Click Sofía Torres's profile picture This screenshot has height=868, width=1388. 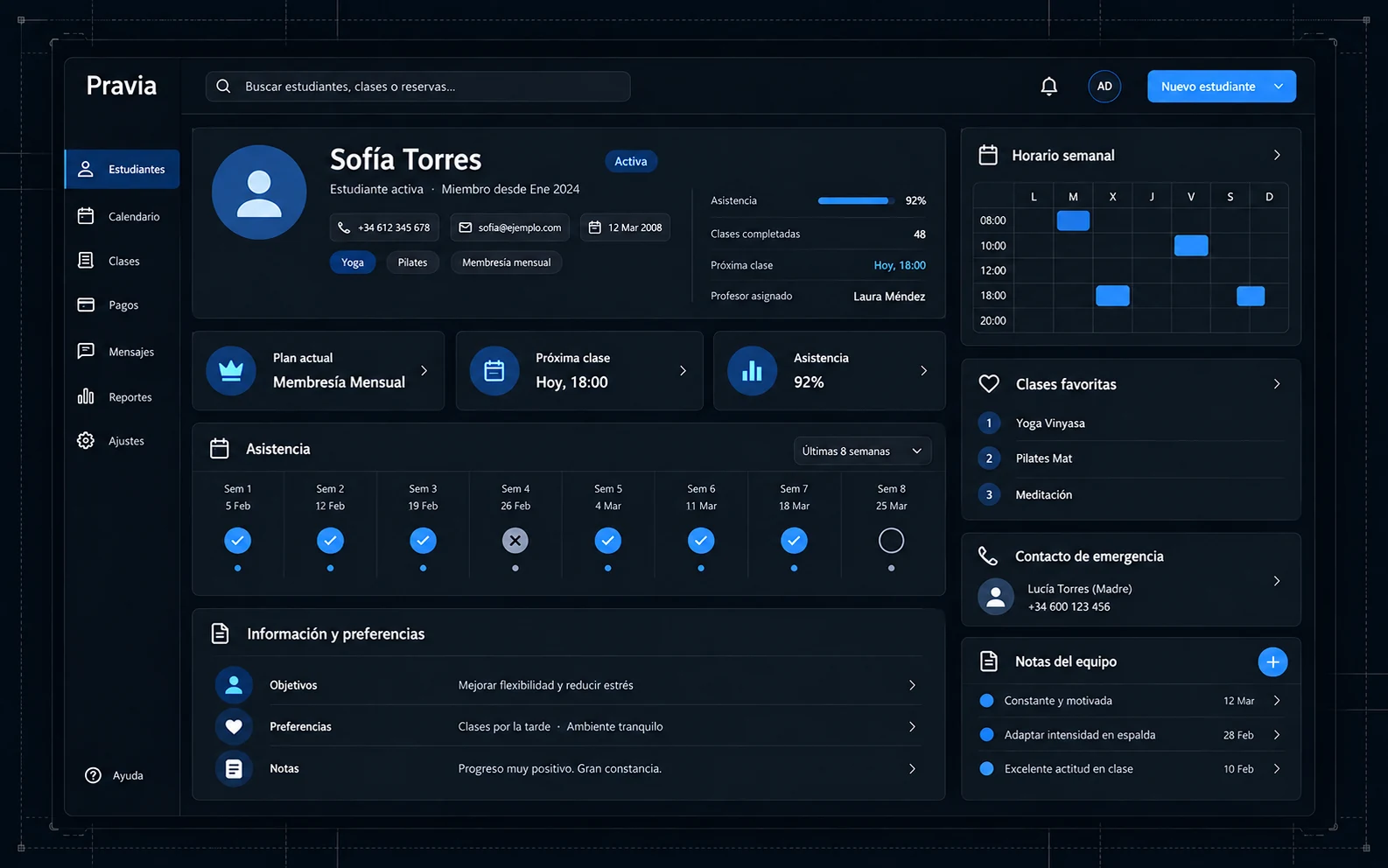pyautogui.click(x=259, y=192)
